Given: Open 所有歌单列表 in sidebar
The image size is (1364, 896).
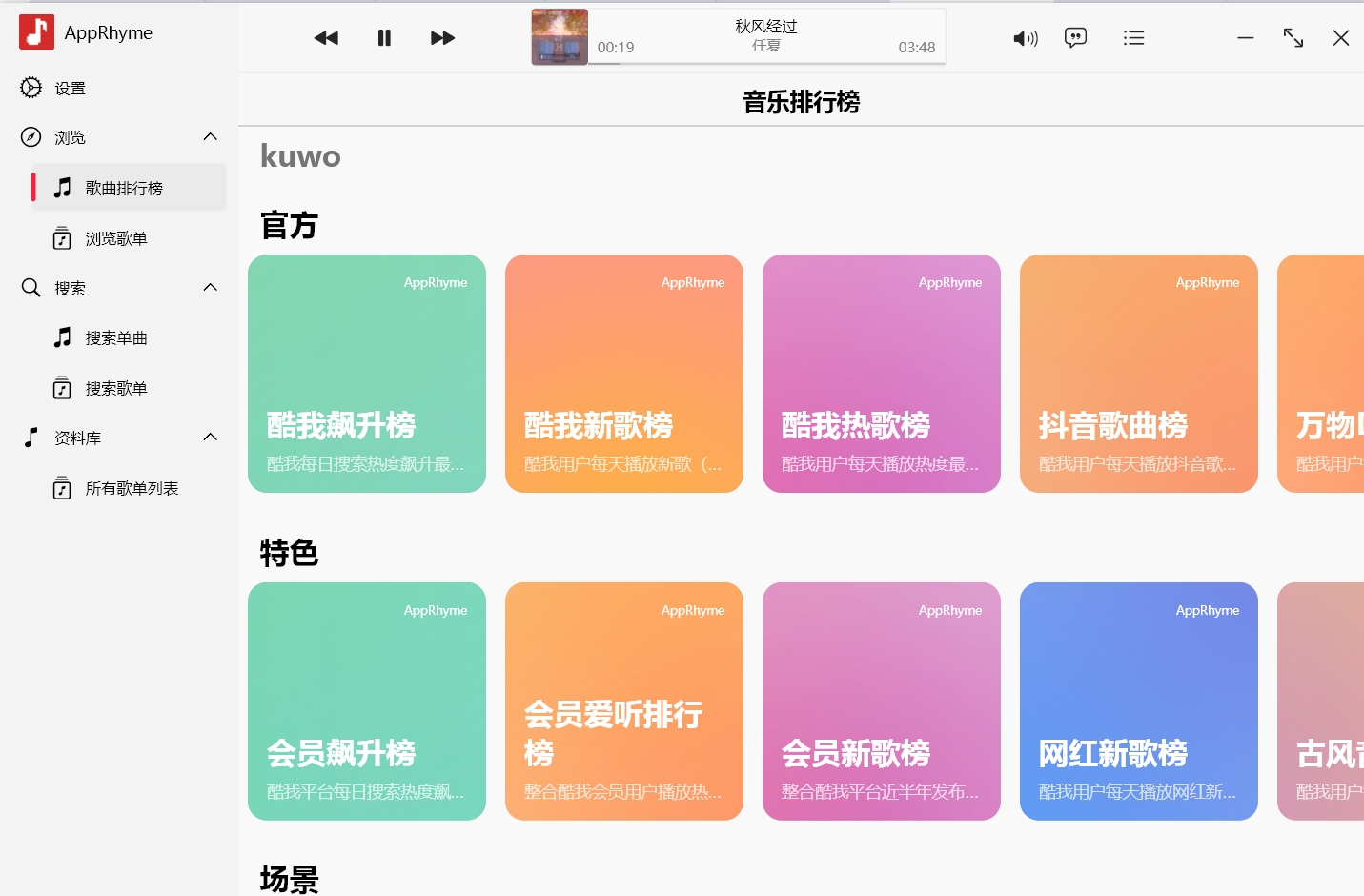Looking at the screenshot, I should [x=129, y=488].
